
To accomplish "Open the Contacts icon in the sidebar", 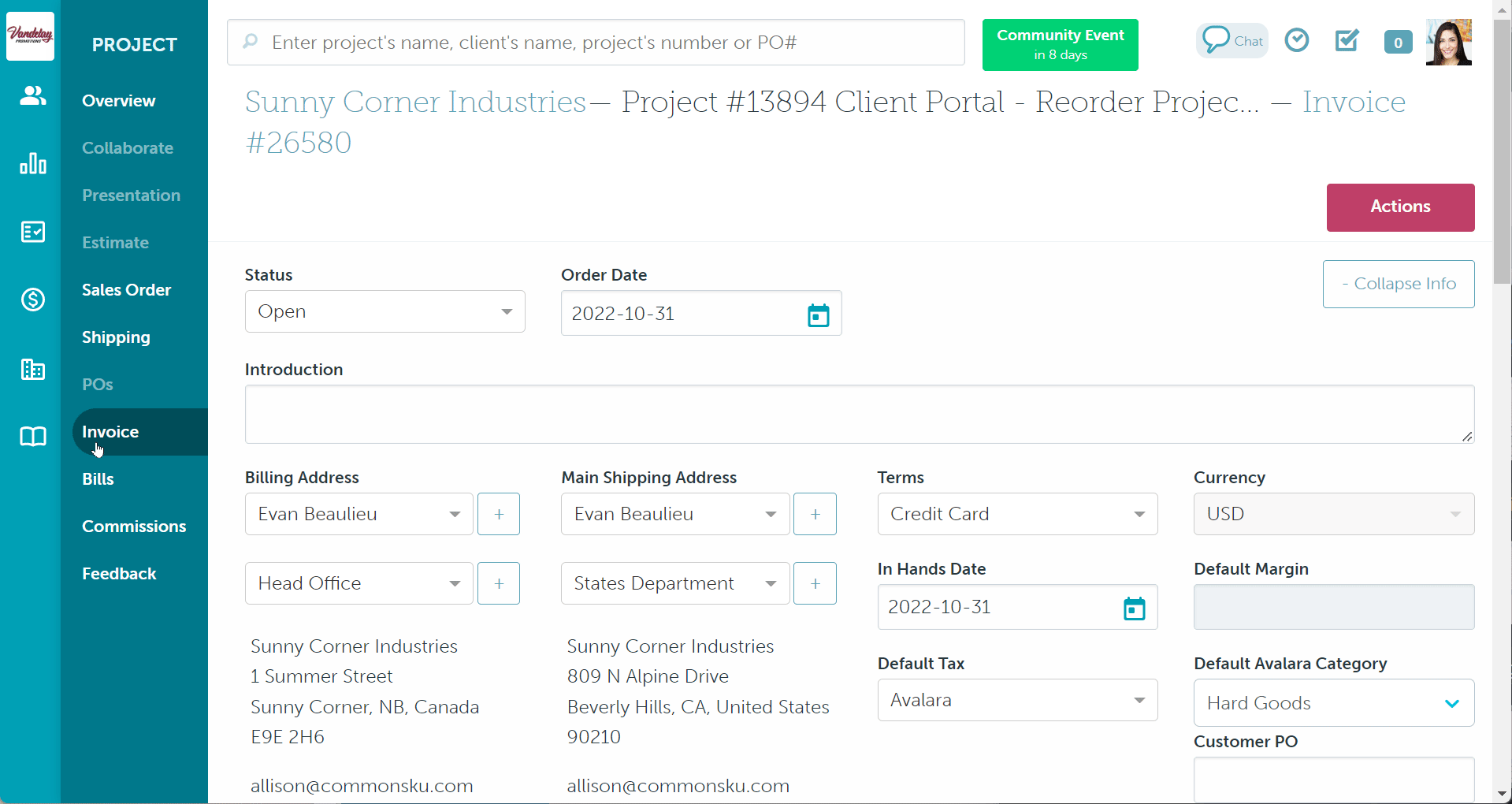I will 32,95.
